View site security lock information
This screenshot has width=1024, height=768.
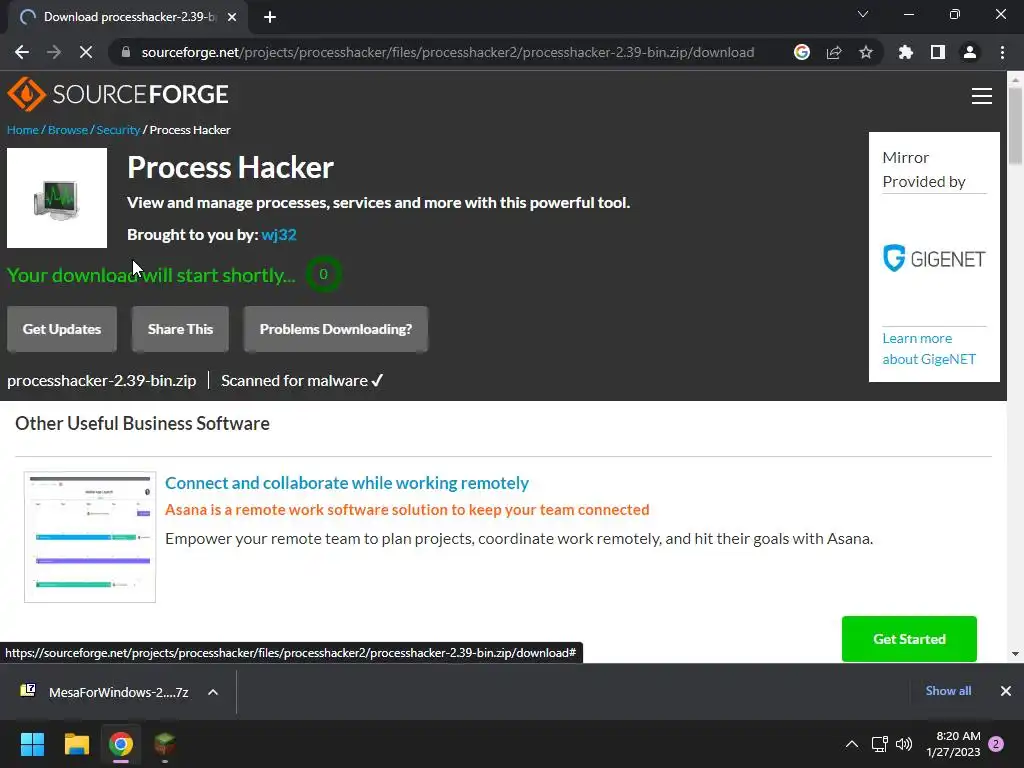coord(125,52)
